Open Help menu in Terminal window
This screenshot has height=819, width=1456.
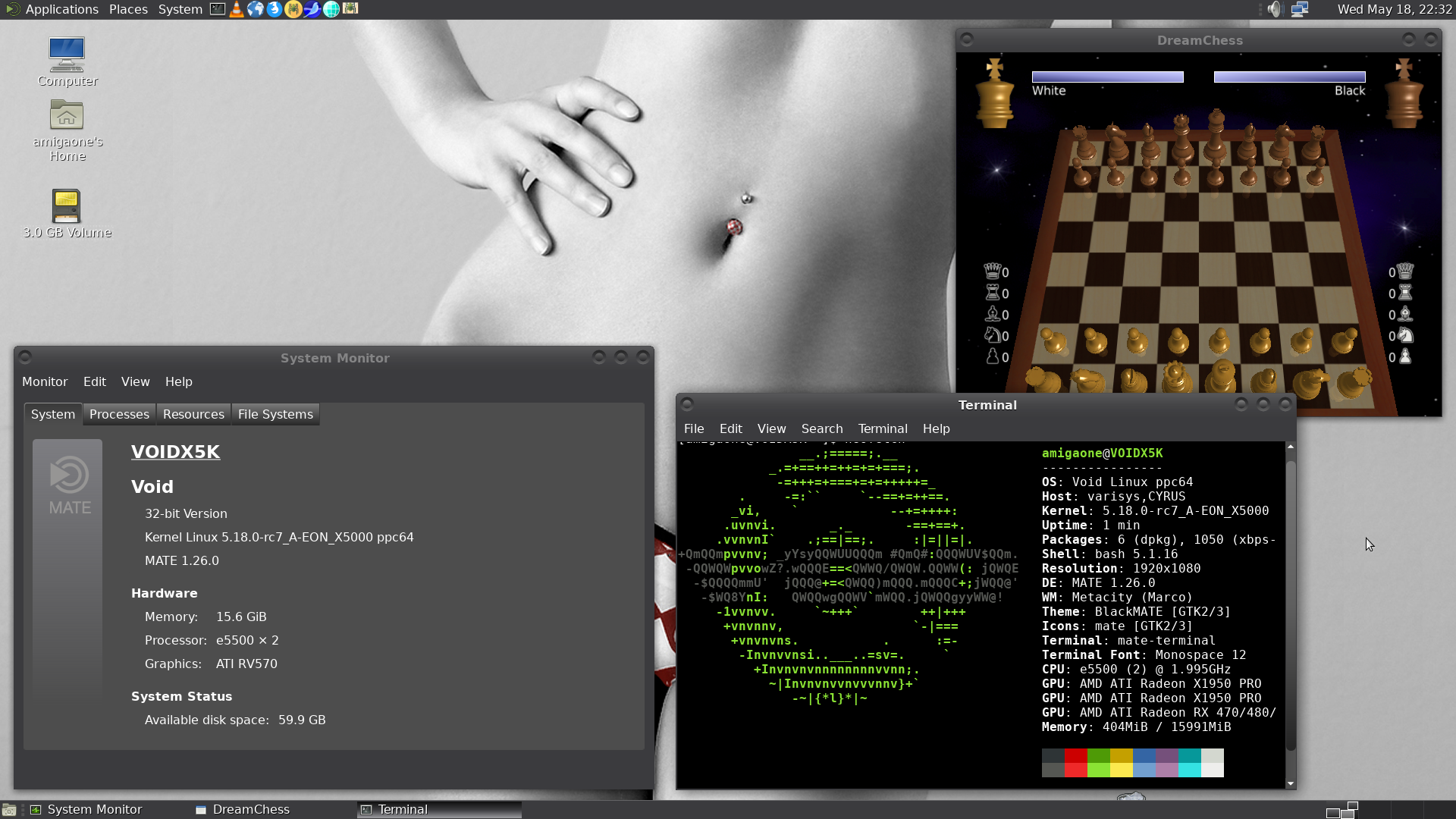click(x=937, y=428)
